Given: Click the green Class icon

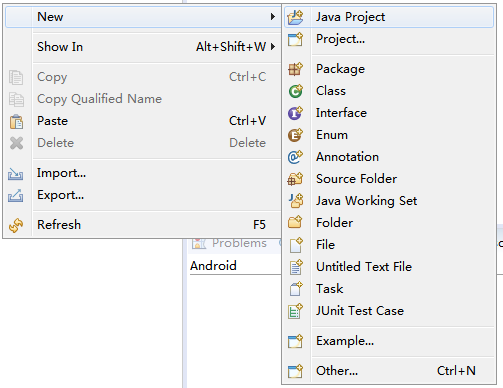Looking at the screenshot, I should coord(295,91).
